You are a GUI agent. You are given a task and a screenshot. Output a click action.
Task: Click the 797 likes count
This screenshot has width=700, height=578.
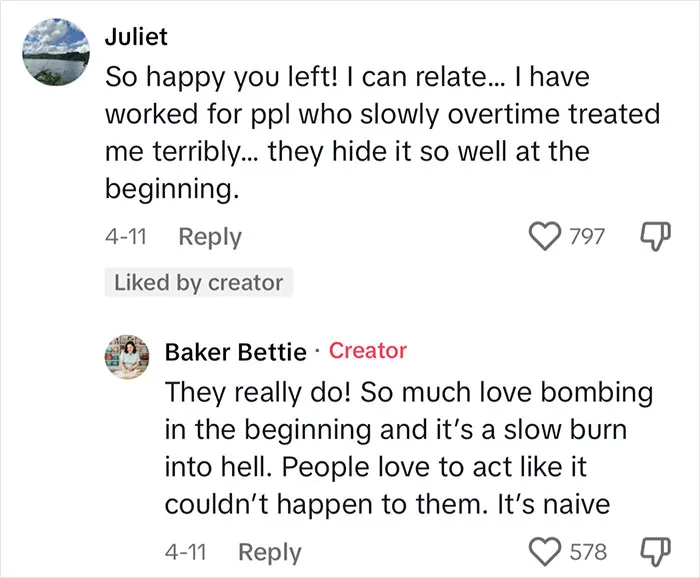587,237
